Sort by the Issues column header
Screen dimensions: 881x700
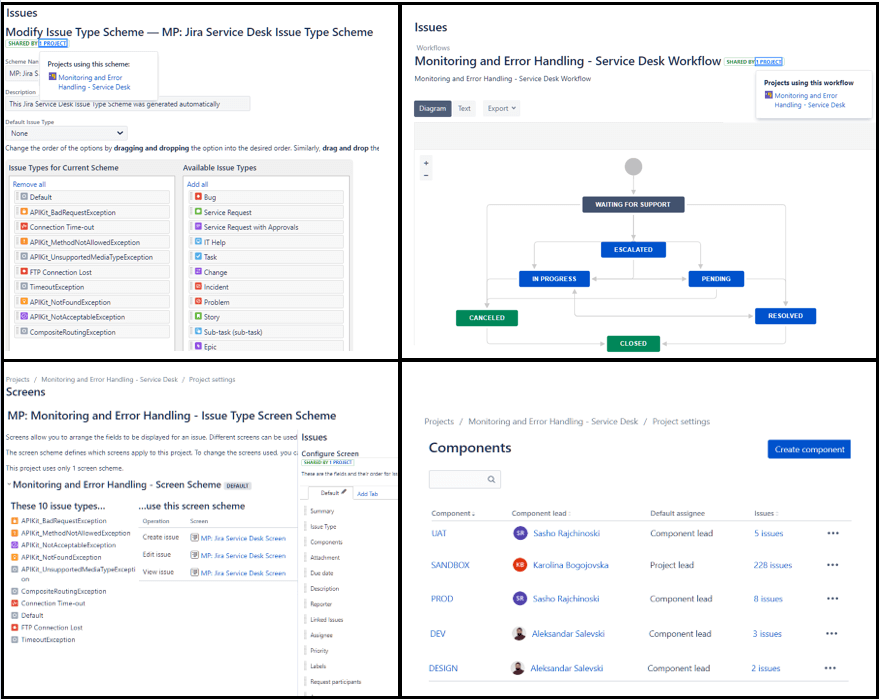coord(766,513)
